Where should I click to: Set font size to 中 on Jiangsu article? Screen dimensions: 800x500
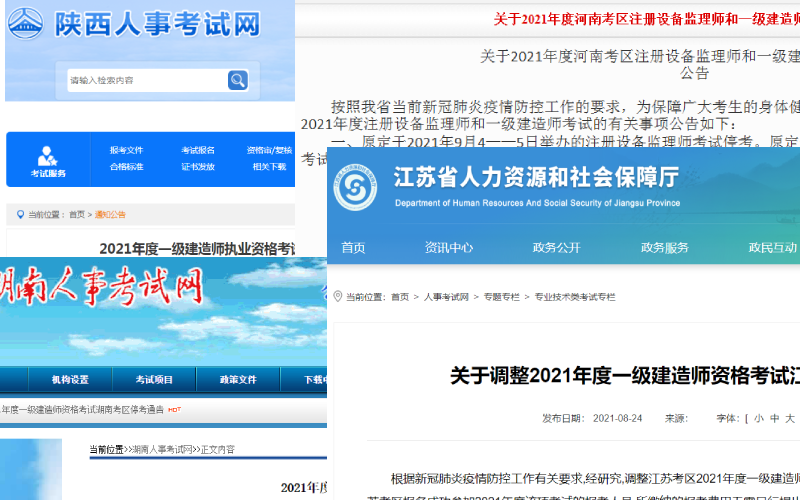click(x=773, y=418)
